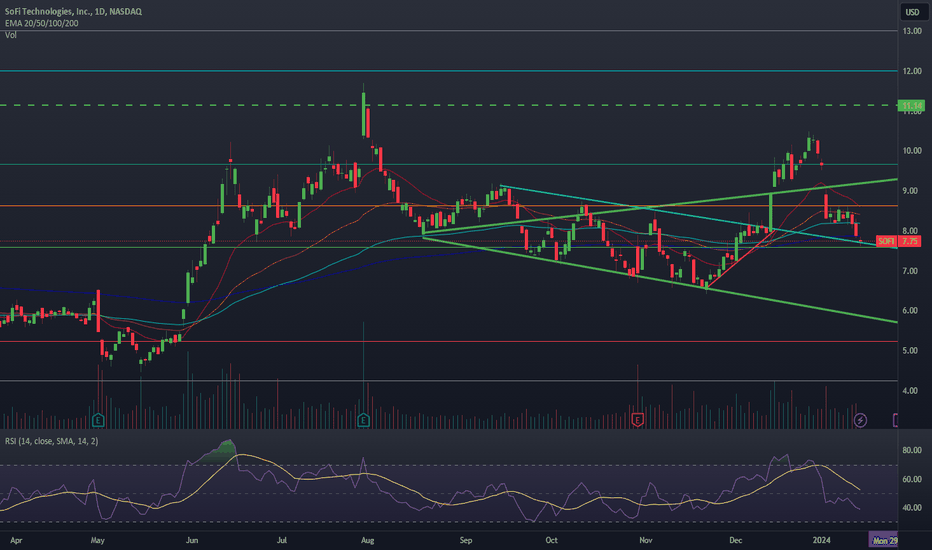
Task: Click the green earnings E marker in May
Action: click(x=98, y=420)
